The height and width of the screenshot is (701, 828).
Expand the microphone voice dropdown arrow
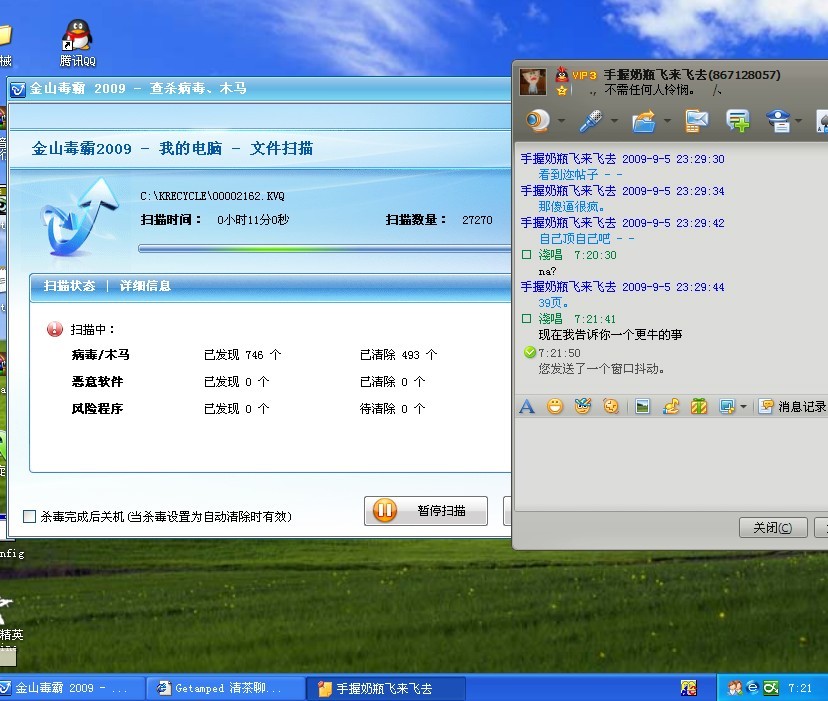(x=613, y=122)
